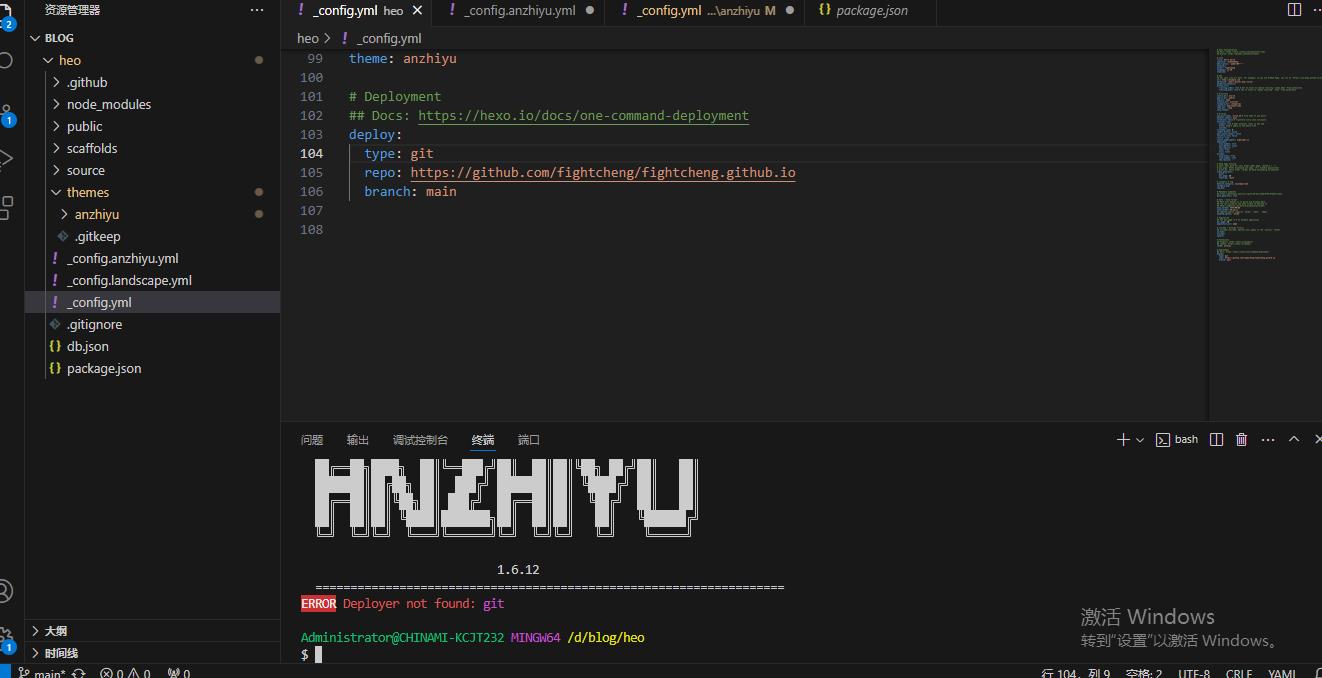Image resolution: width=1322 pixels, height=678 pixels.
Task: Create a new terminal with plus icon
Action: [1122, 440]
